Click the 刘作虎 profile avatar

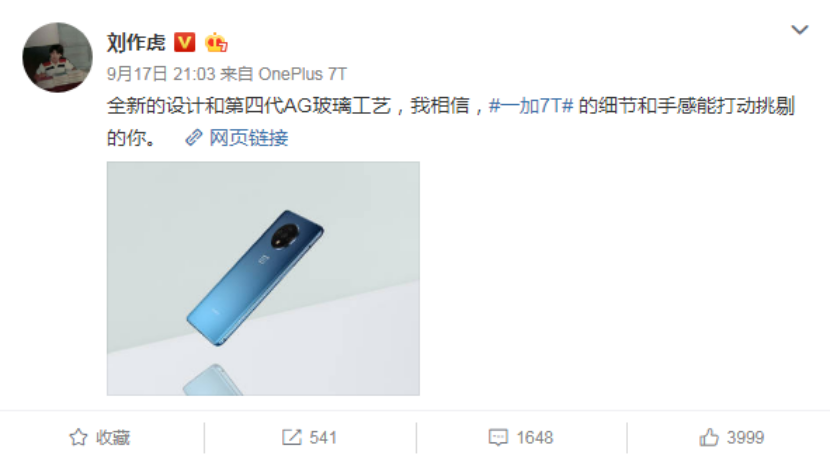pos(57,57)
